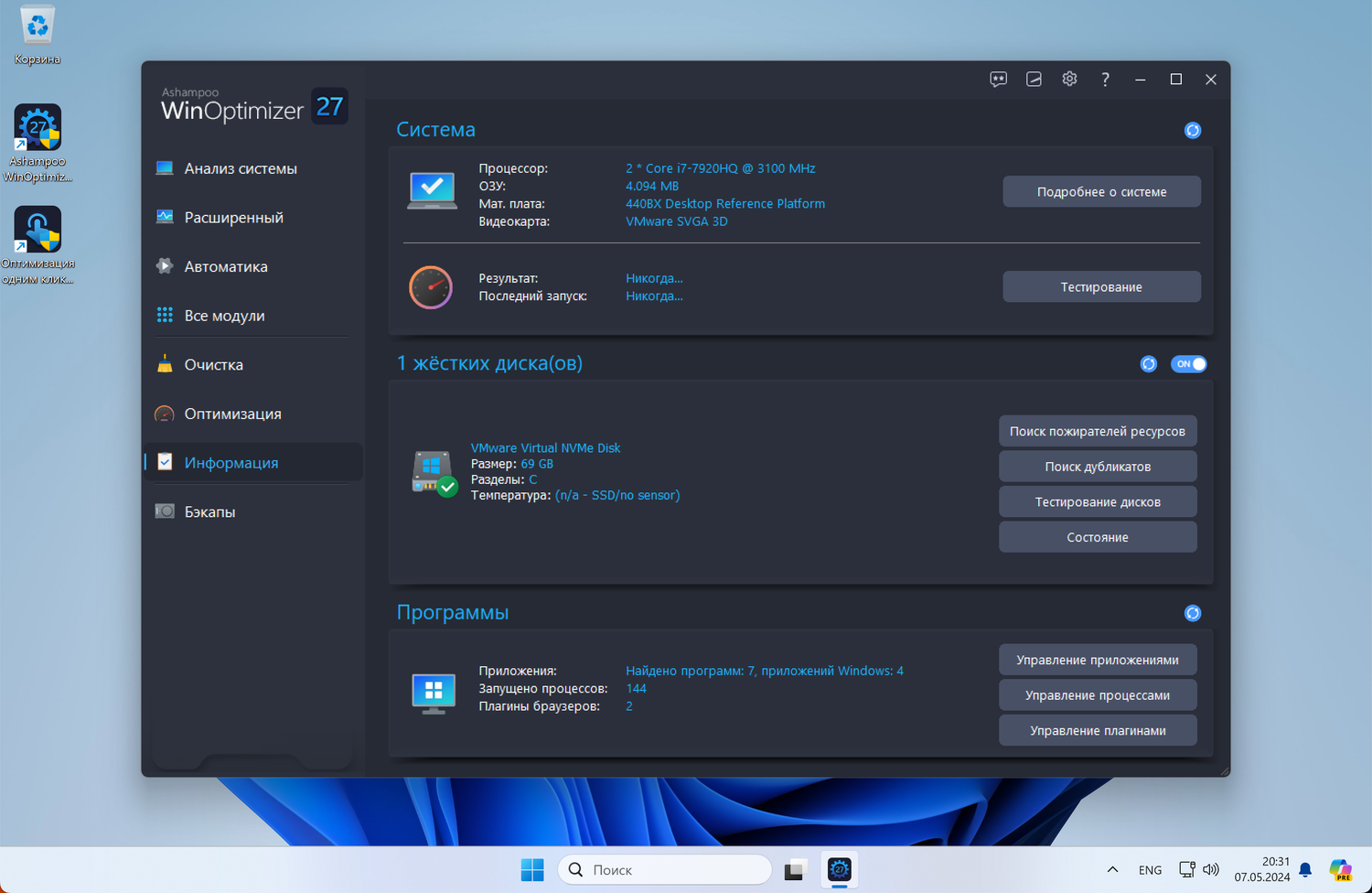Click WinOptimizer taskbar icon

839,870
